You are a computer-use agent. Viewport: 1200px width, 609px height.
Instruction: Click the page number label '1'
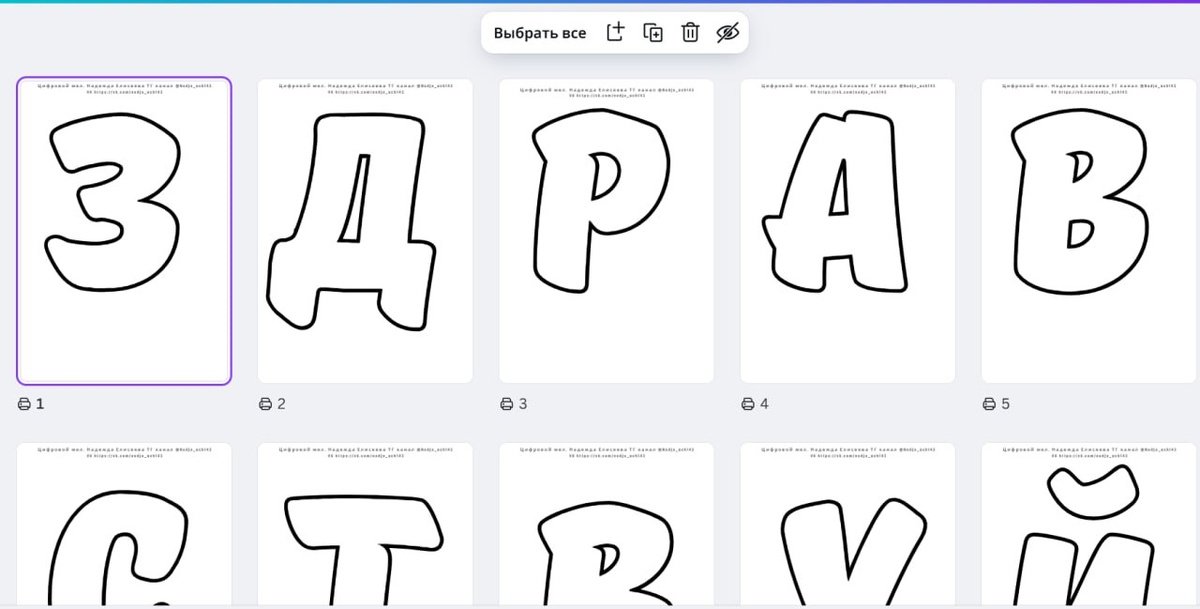coord(40,404)
